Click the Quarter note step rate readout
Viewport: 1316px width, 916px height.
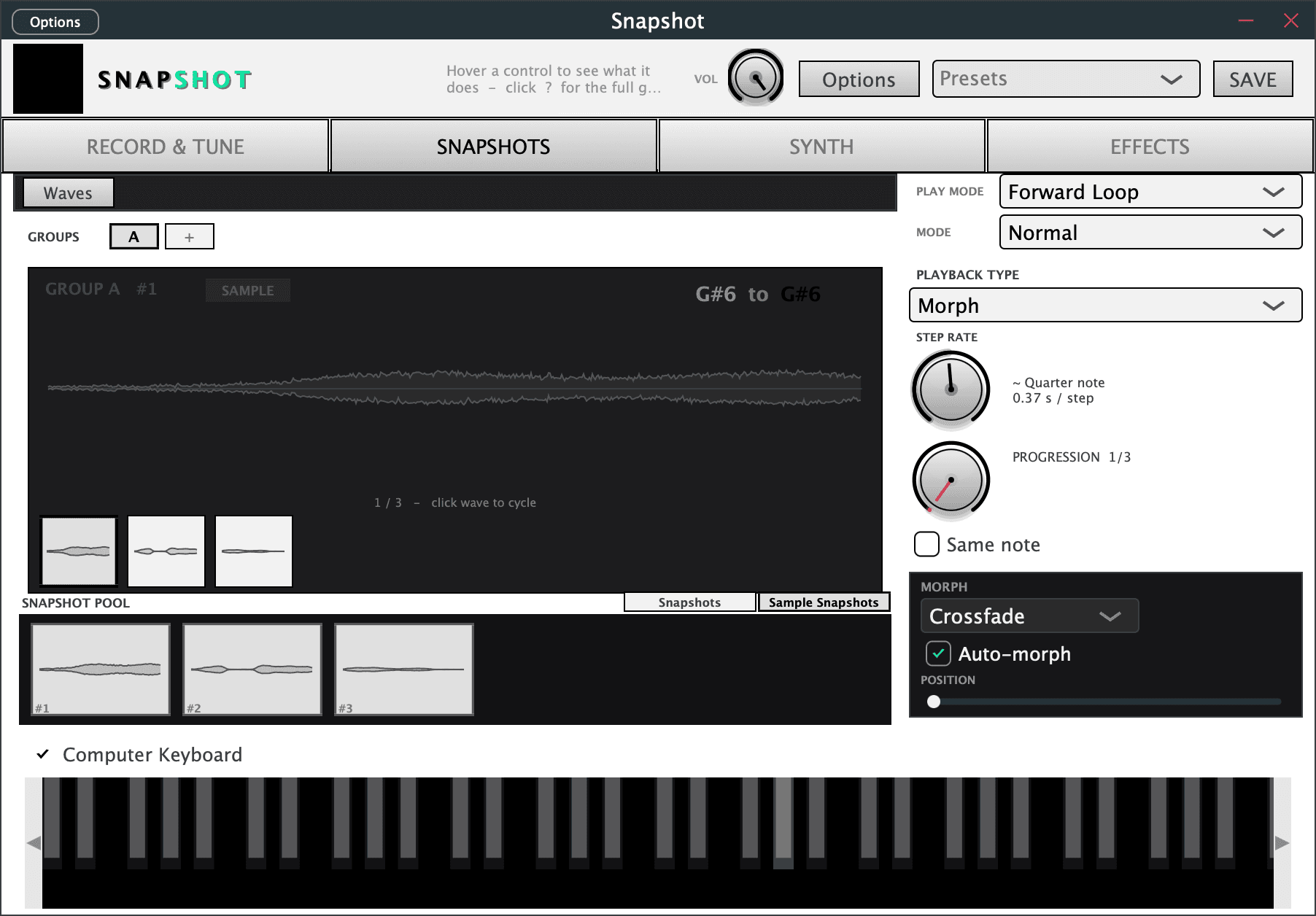click(x=1058, y=390)
